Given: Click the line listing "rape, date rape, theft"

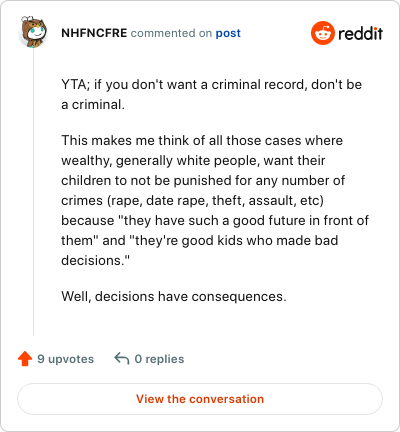Looking at the screenshot, I should (x=192, y=201).
